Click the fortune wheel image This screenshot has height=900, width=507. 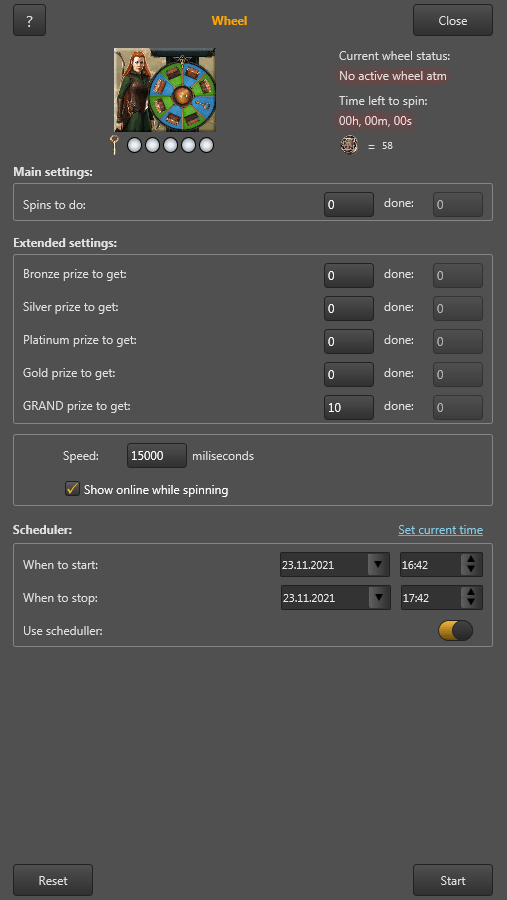pyautogui.click(x=165, y=90)
